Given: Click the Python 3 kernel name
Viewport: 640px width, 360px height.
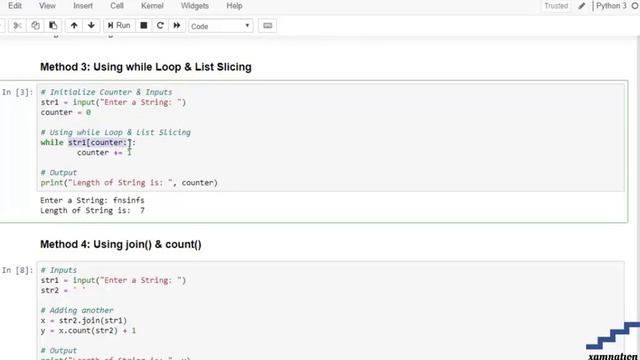Looking at the screenshot, I should pyautogui.click(x=611, y=6).
